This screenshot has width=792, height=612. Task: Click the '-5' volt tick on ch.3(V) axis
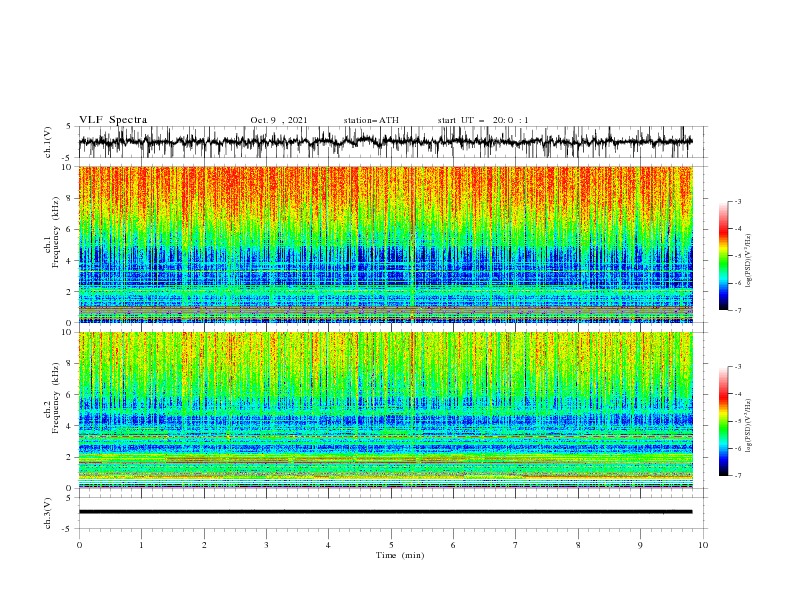pyautogui.click(x=66, y=529)
